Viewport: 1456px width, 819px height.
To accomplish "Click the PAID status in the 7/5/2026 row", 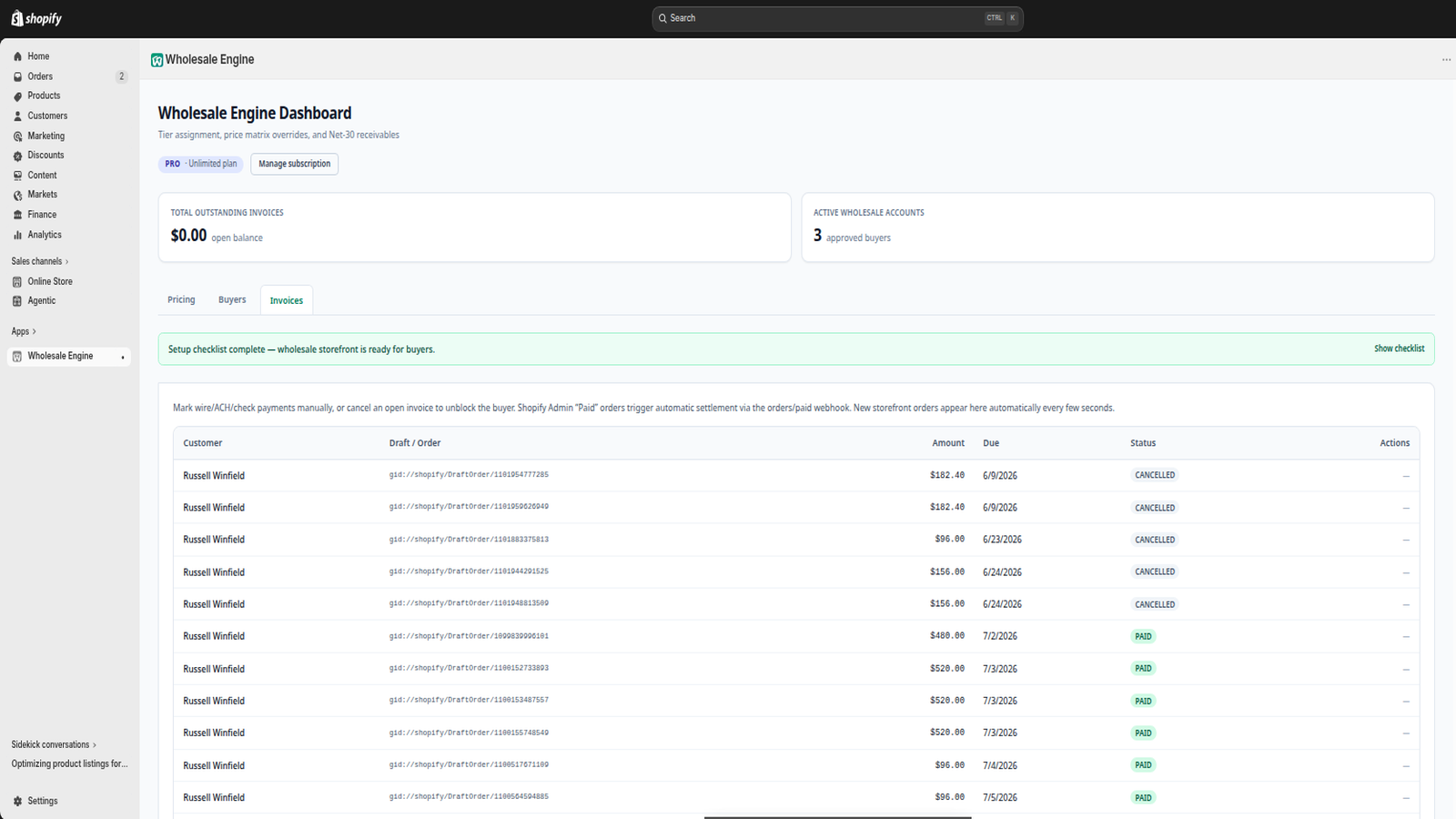I will pos(1143,797).
